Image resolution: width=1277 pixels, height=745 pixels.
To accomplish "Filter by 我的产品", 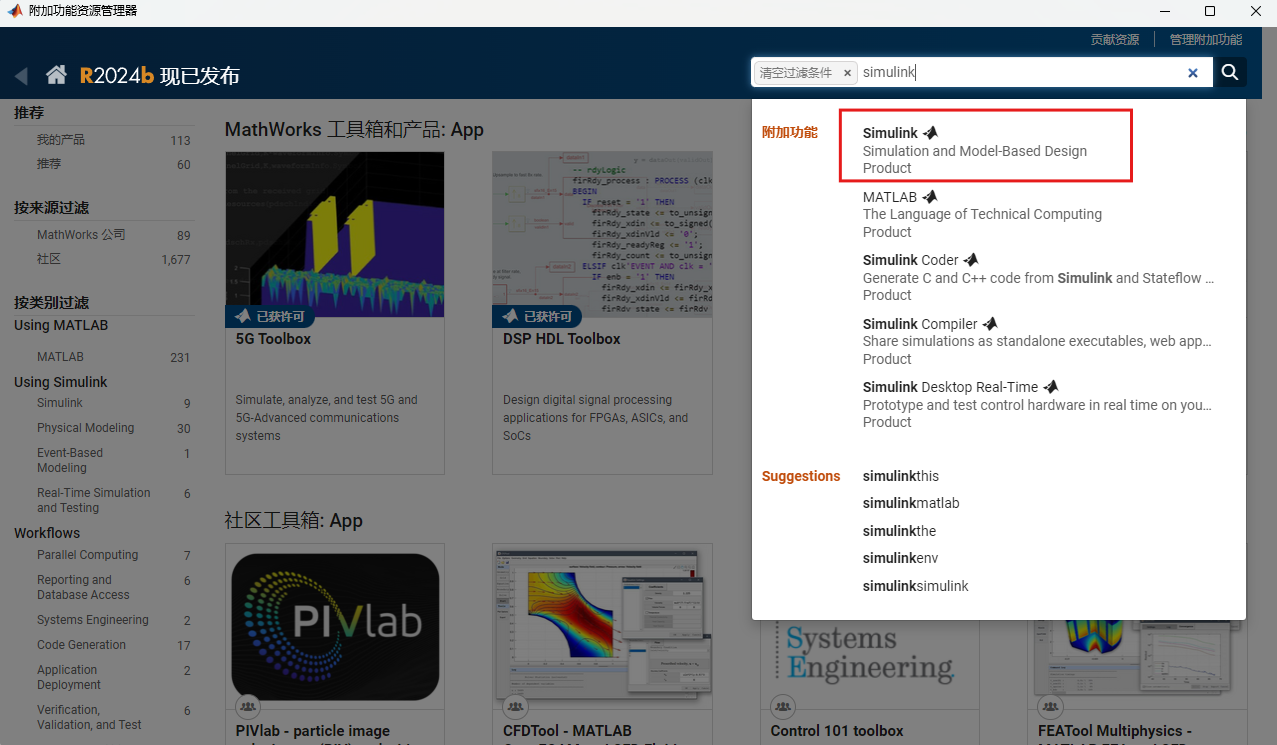I will (61, 140).
